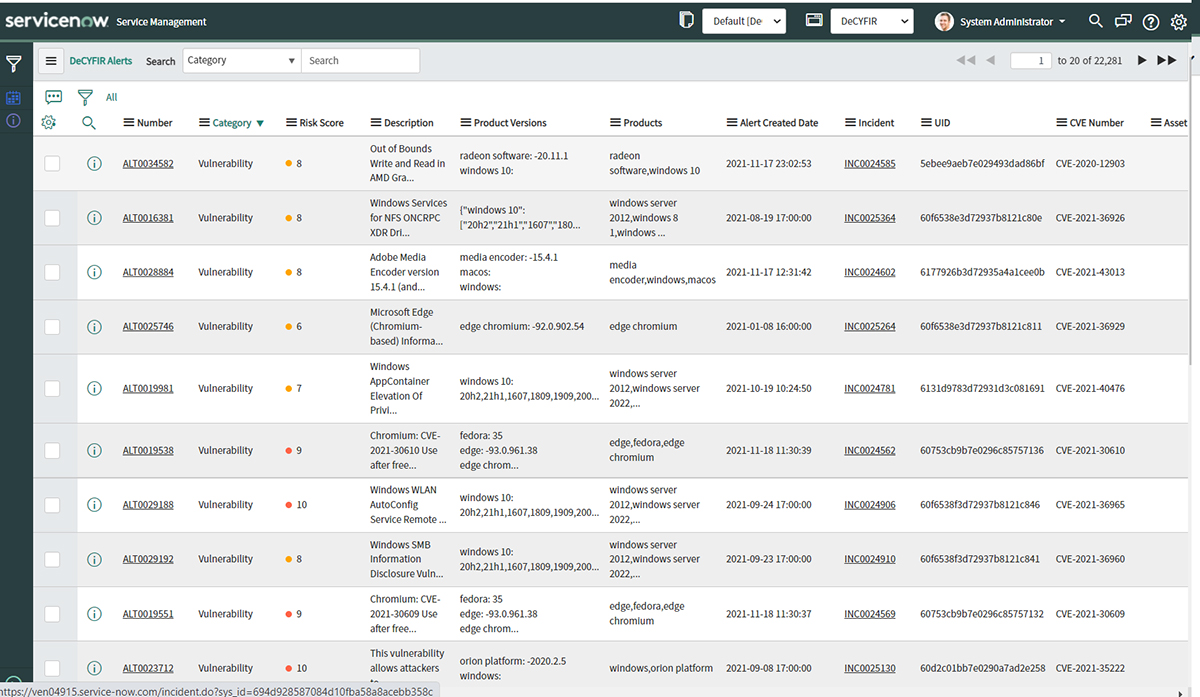This screenshot has width=1200, height=697.
Task: Open incident INC0025130 link
Action: click(870, 668)
